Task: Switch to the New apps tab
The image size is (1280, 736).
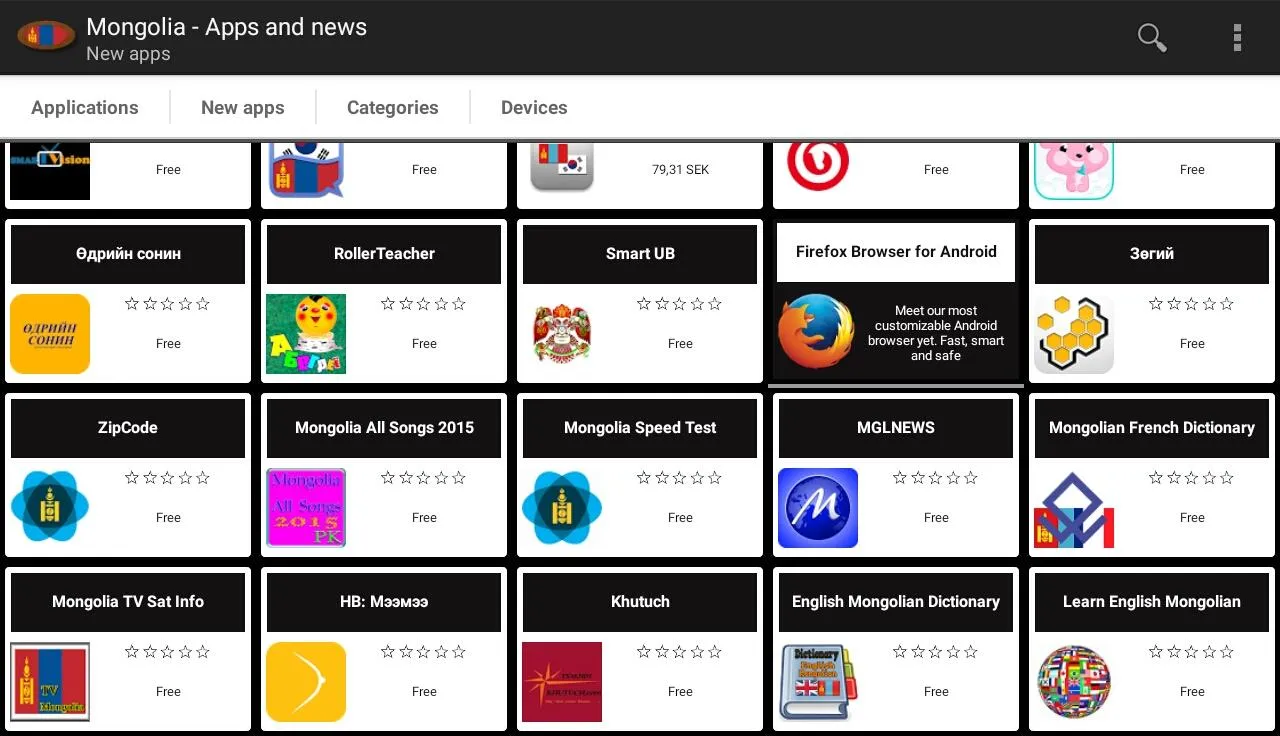Action: click(243, 107)
